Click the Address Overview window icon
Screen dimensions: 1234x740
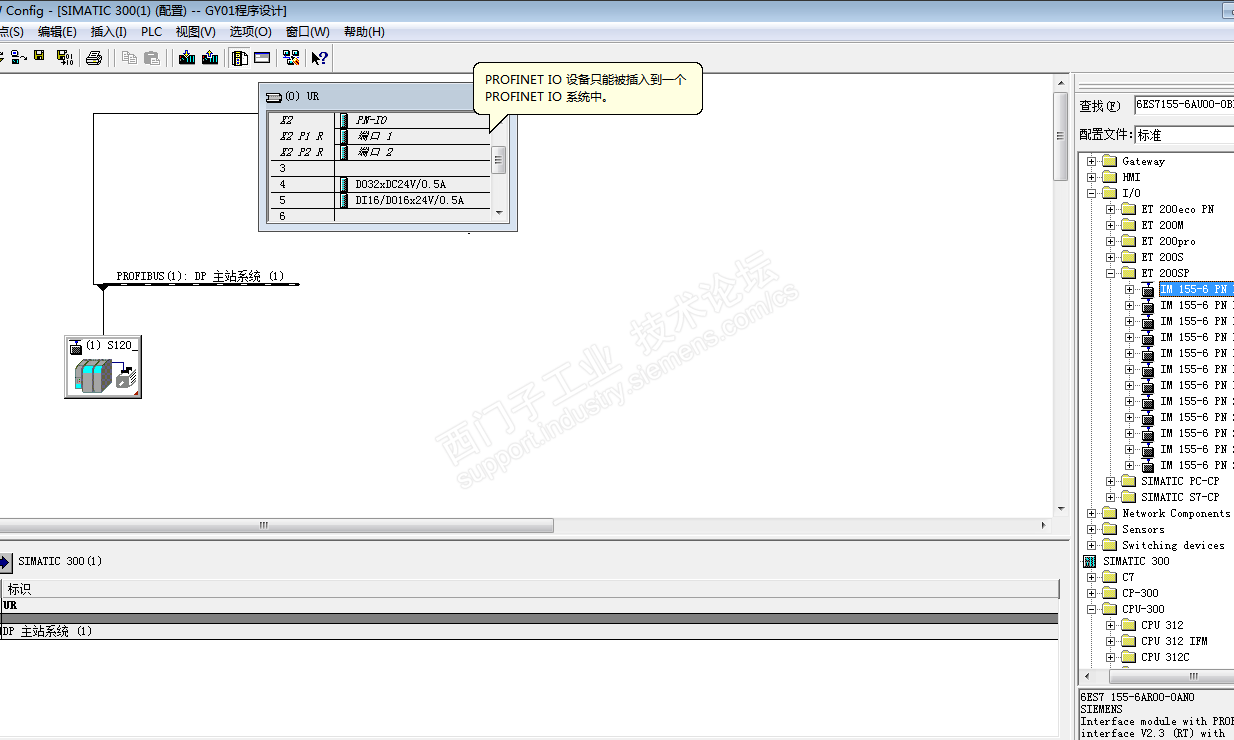[262, 57]
